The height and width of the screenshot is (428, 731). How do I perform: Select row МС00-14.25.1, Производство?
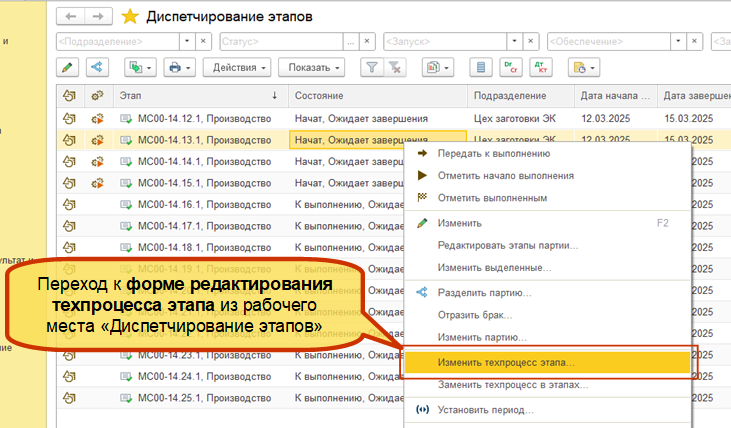tap(204, 398)
